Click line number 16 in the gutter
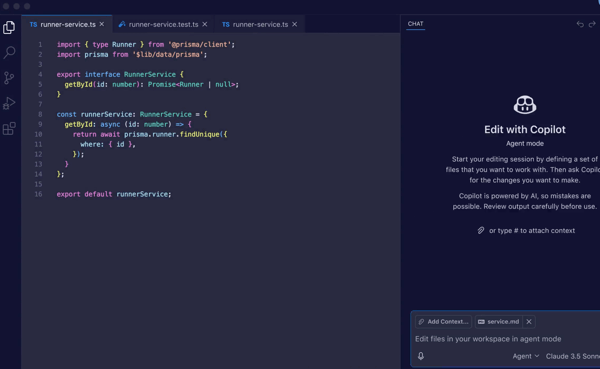The image size is (600, 369). [x=38, y=194]
